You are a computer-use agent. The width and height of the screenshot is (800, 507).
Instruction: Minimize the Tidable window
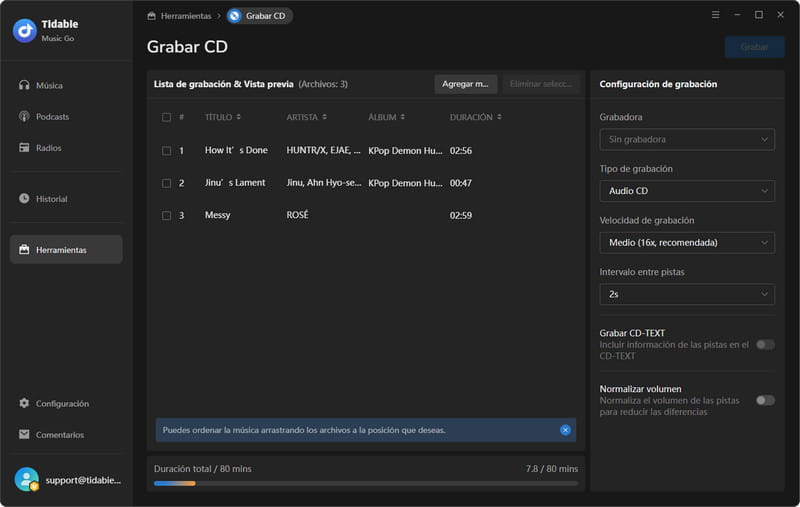[x=737, y=15]
